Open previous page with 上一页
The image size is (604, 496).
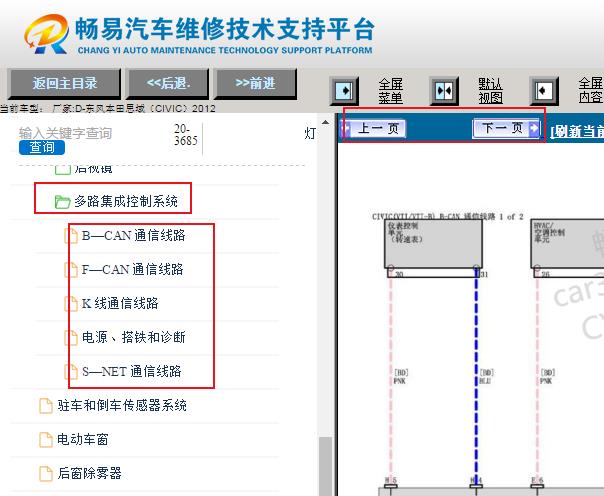click(374, 128)
